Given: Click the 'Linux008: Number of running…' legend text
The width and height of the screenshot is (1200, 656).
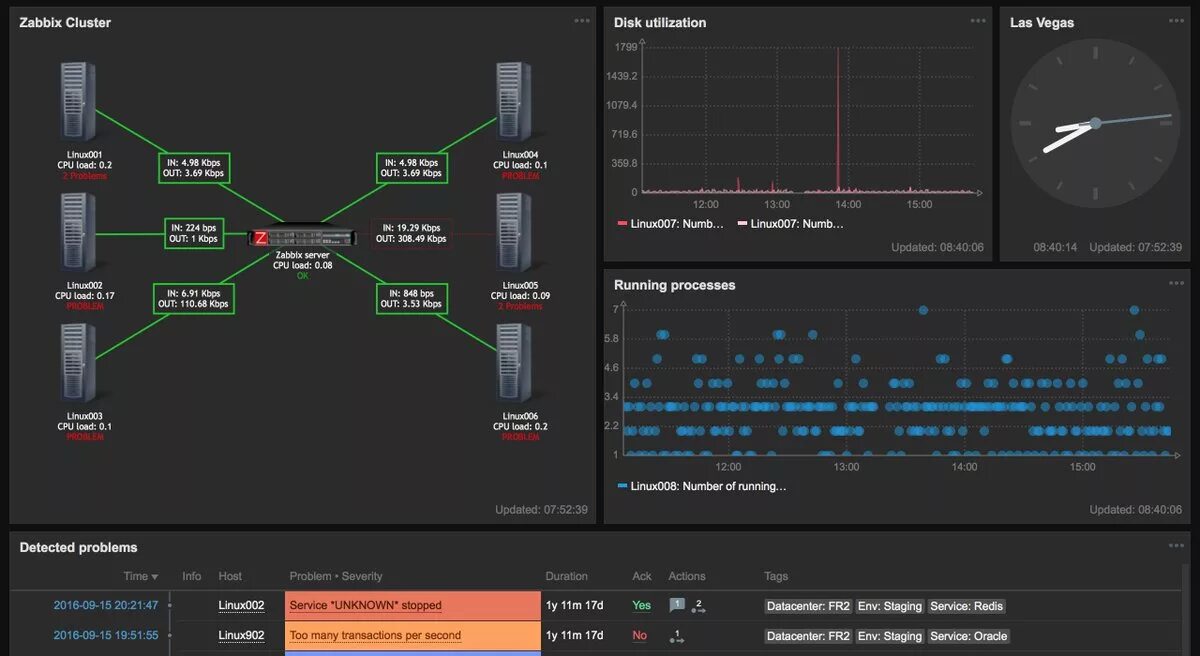Looking at the screenshot, I should coord(709,486).
